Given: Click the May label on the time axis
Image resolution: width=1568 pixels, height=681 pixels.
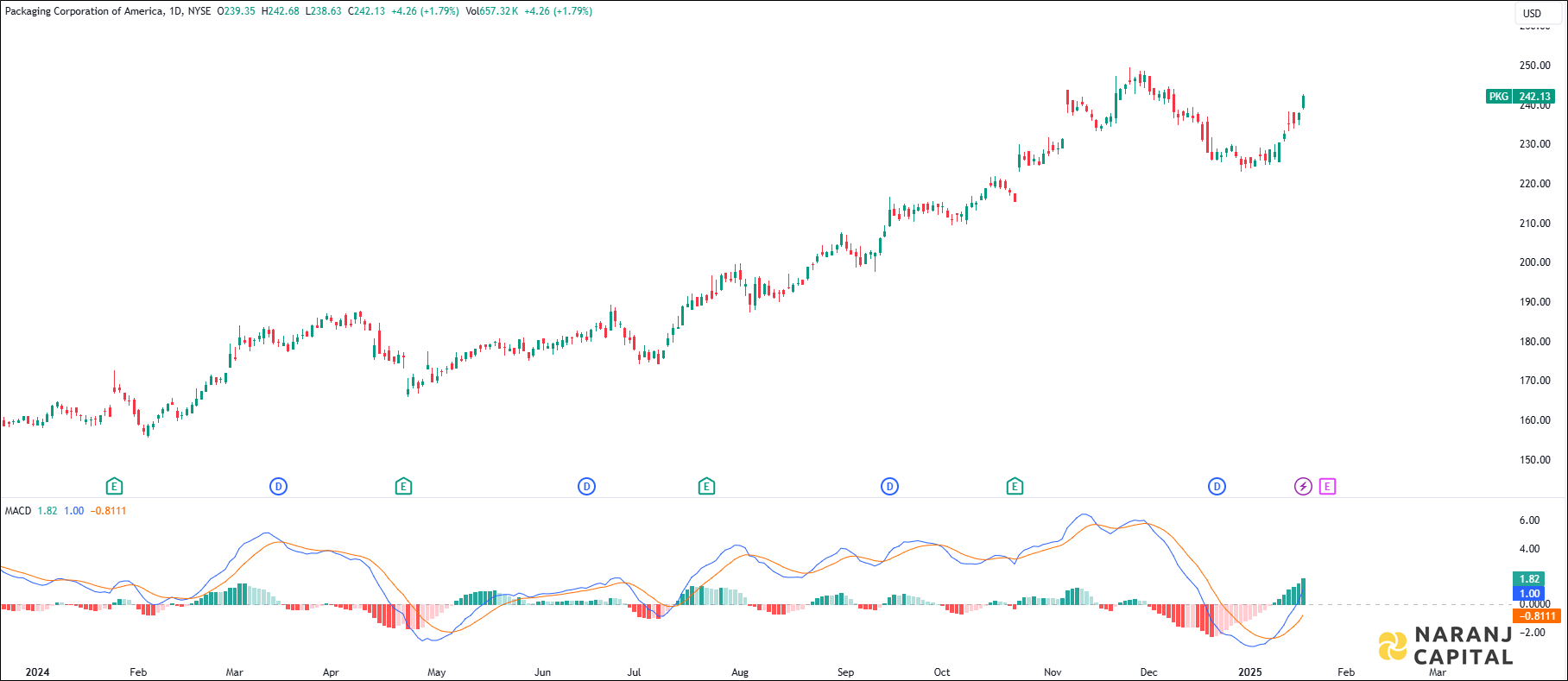Looking at the screenshot, I should tap(437, 672).
